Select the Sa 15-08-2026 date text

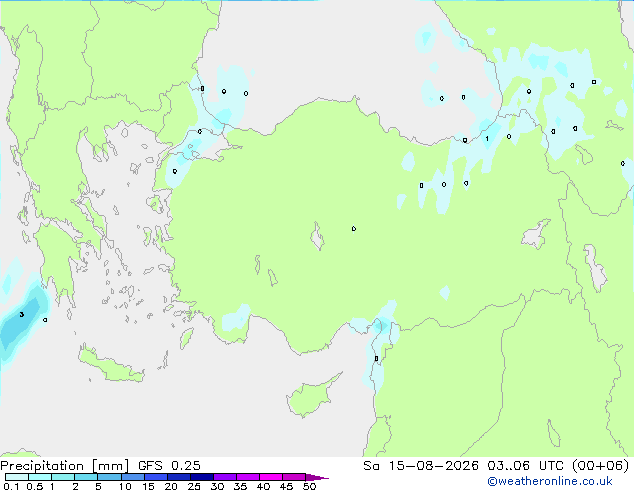(x=421, y=466)
